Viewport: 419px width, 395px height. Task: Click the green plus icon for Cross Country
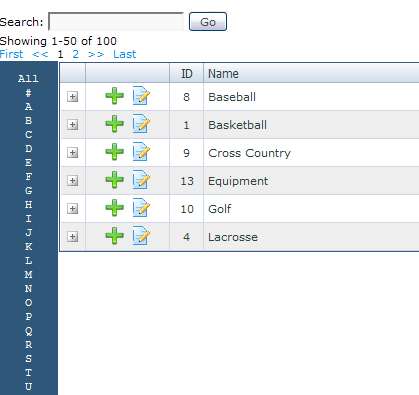click(114, 152)
